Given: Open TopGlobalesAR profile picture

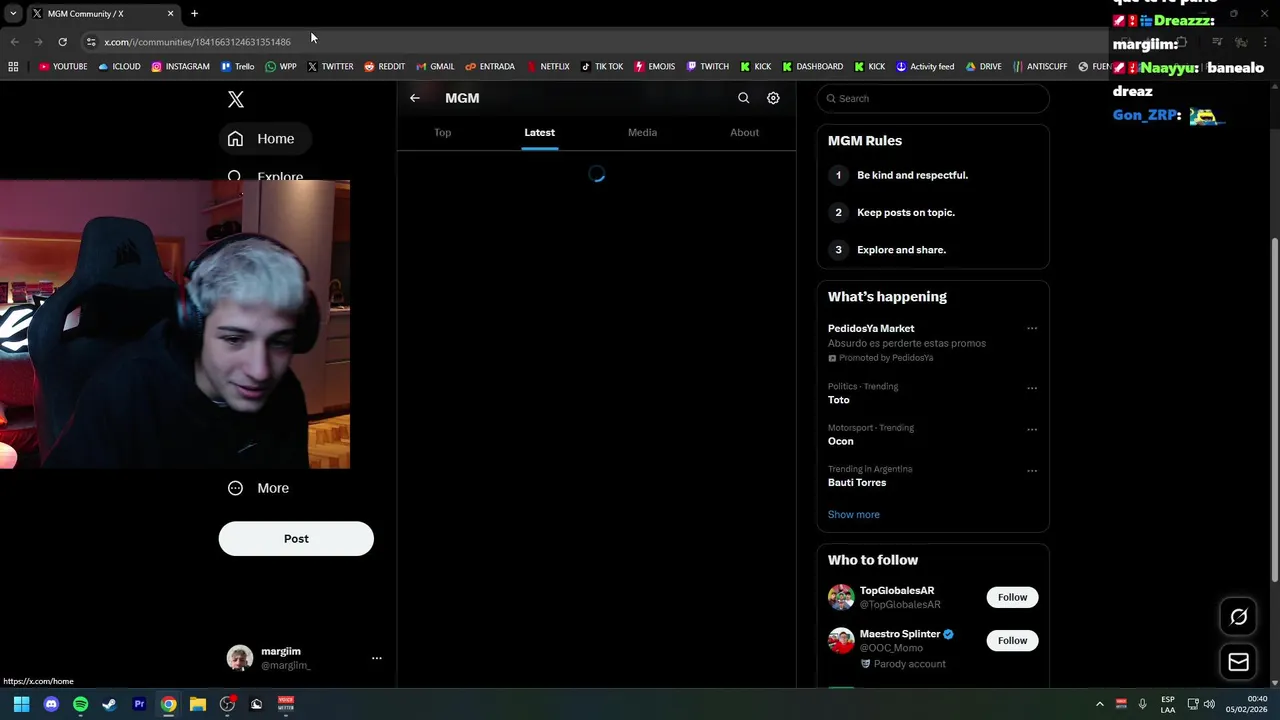Looking at the screenshot, I should click(x=841, y=597).
